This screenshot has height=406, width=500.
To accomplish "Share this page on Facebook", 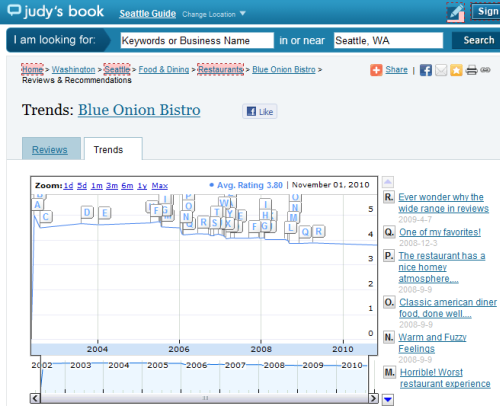I will point(426,70).
